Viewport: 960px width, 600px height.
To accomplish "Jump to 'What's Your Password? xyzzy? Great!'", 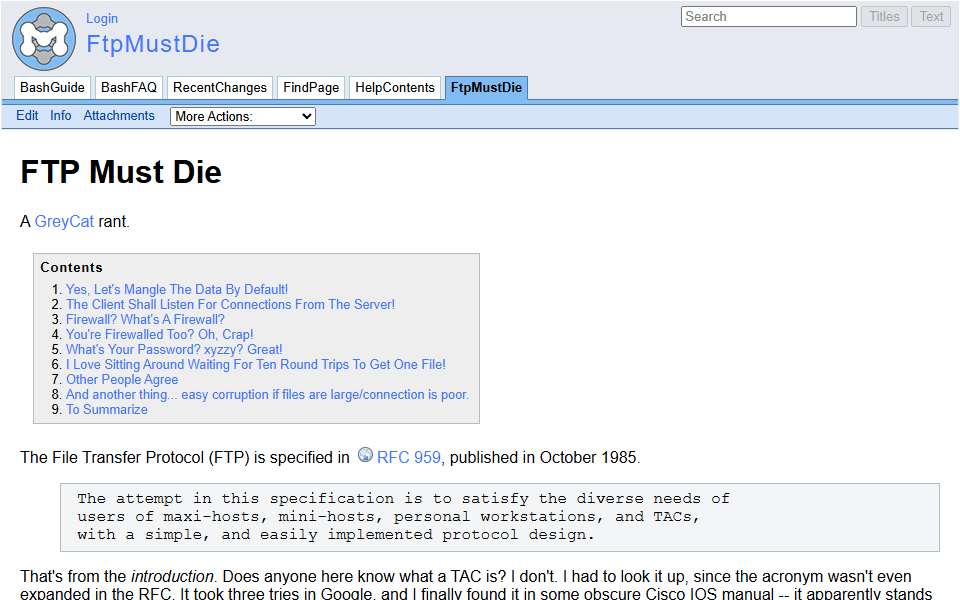I will 174,350.
